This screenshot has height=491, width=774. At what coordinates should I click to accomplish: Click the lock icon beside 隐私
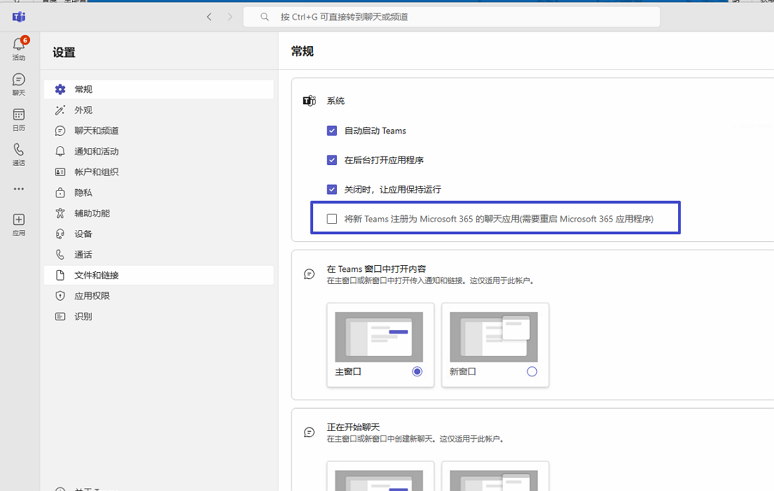tap(60, 192)
